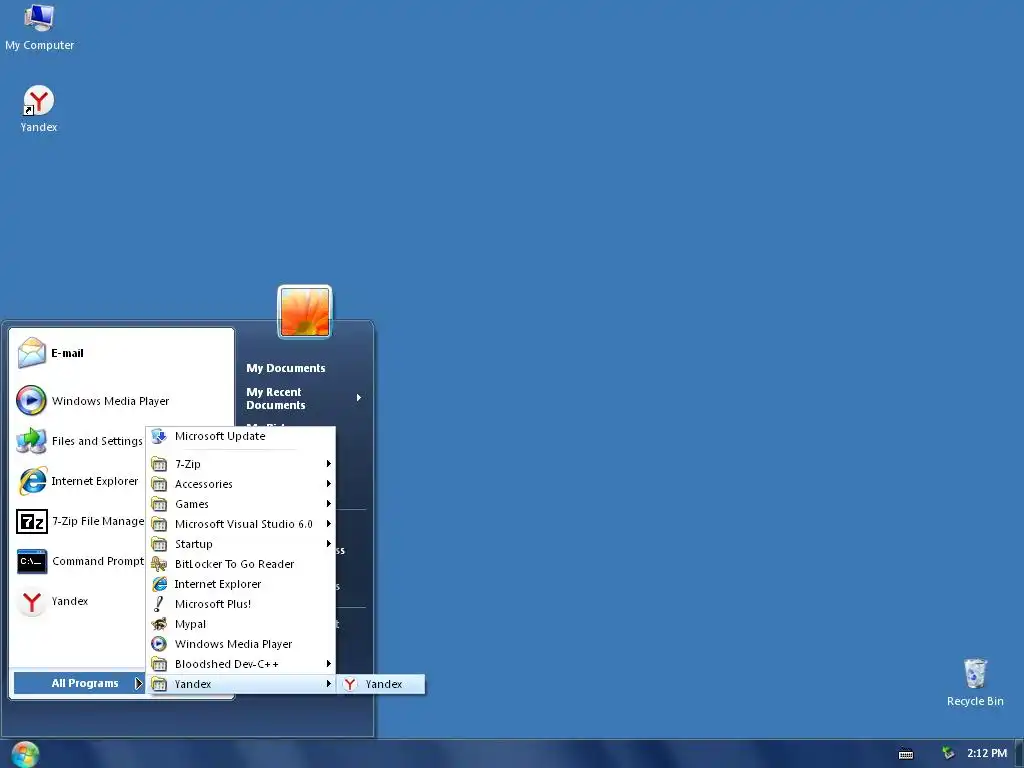This screenshot has width=1024, height=768.
Task: Click the Games label
Action: coord(191,504)
